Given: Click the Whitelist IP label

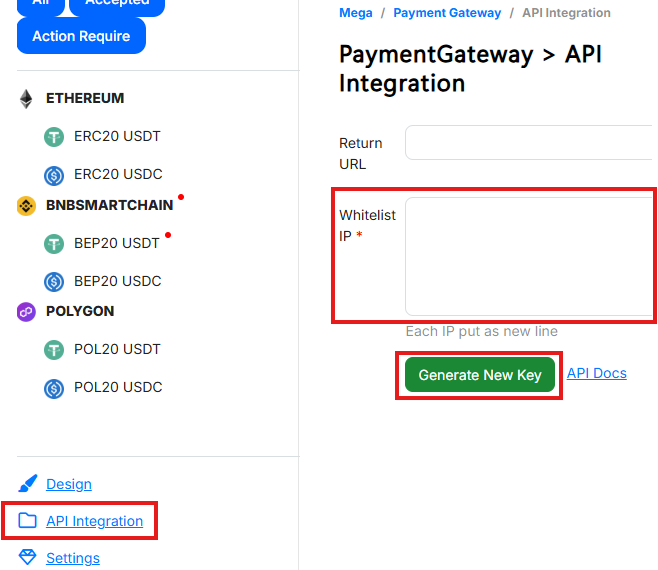Looking at the screenshot, I should point(368,226).
